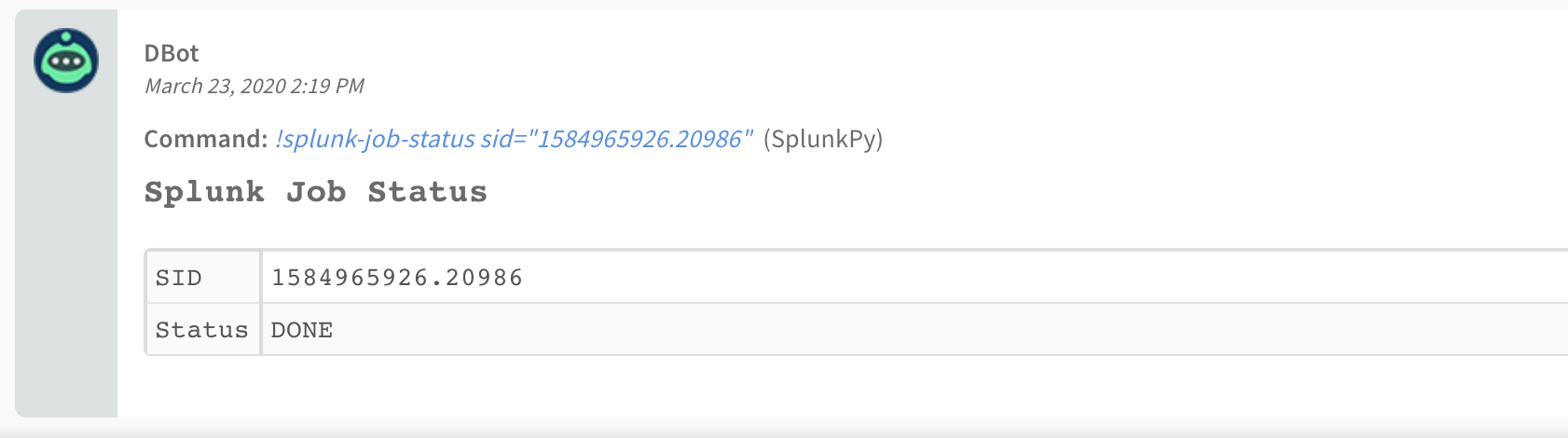Select the SID header cell
The width and height of the screenshot is (1568, 438).
(x=179, y=278)
